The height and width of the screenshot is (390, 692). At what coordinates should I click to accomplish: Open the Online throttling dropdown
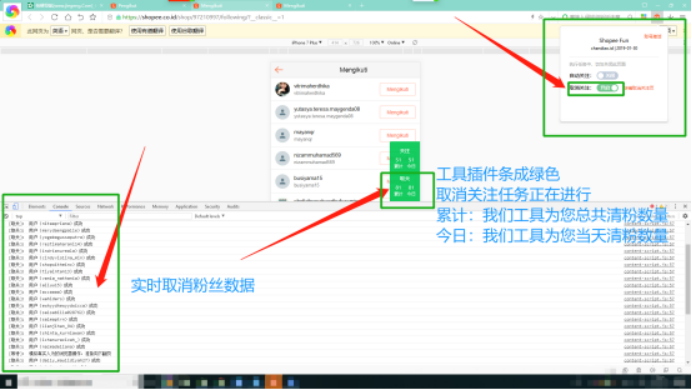[x=396, y=43]
